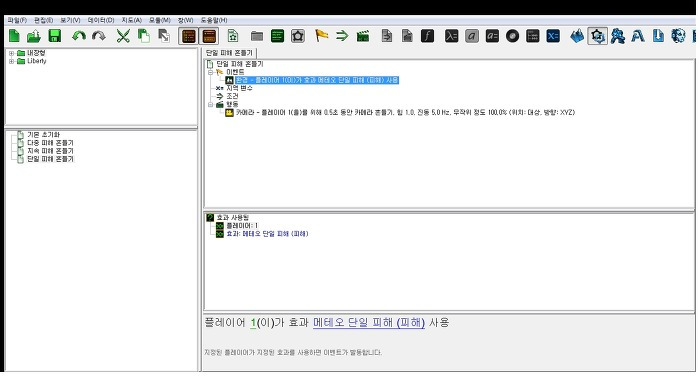Toggle the second orange panel view button

pyautogui.click(x=209, y=36)
